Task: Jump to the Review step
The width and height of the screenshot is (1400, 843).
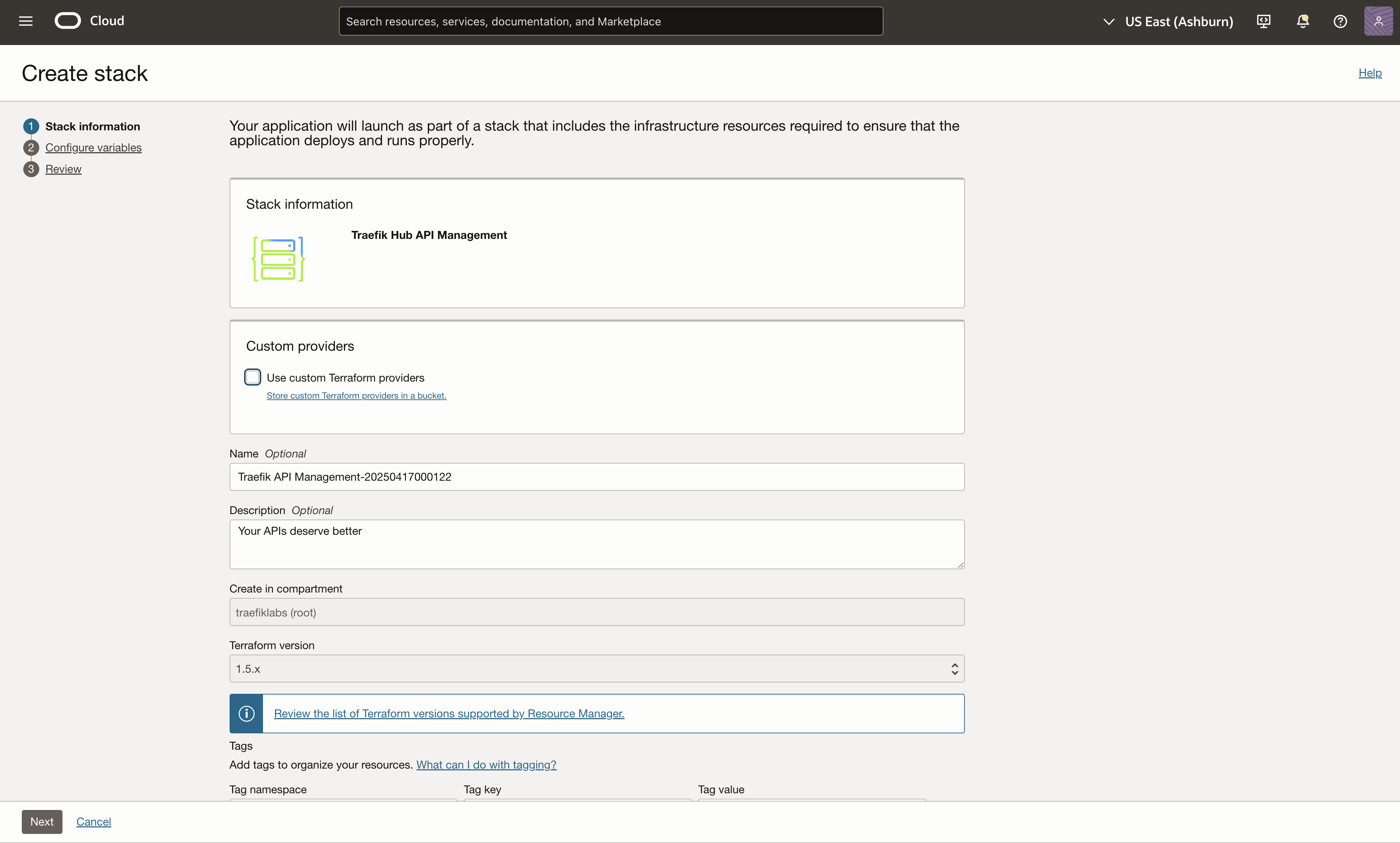Action: click(63, 169)
